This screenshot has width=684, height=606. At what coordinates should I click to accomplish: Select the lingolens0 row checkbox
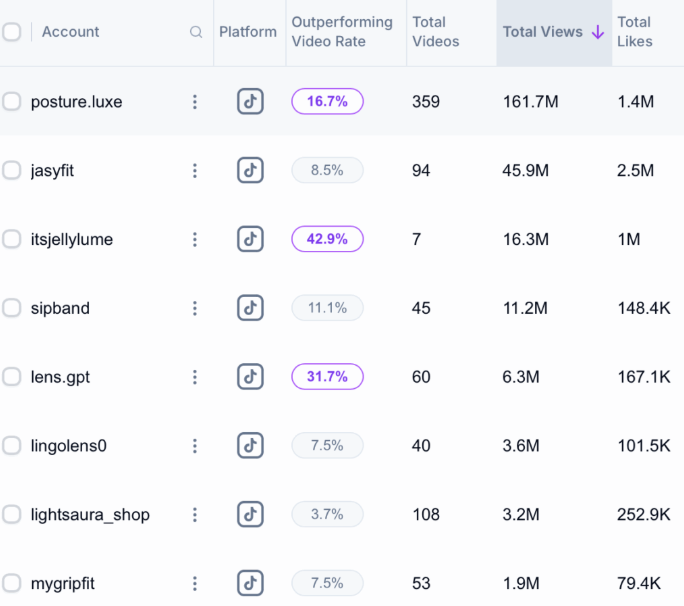point(11,446)
